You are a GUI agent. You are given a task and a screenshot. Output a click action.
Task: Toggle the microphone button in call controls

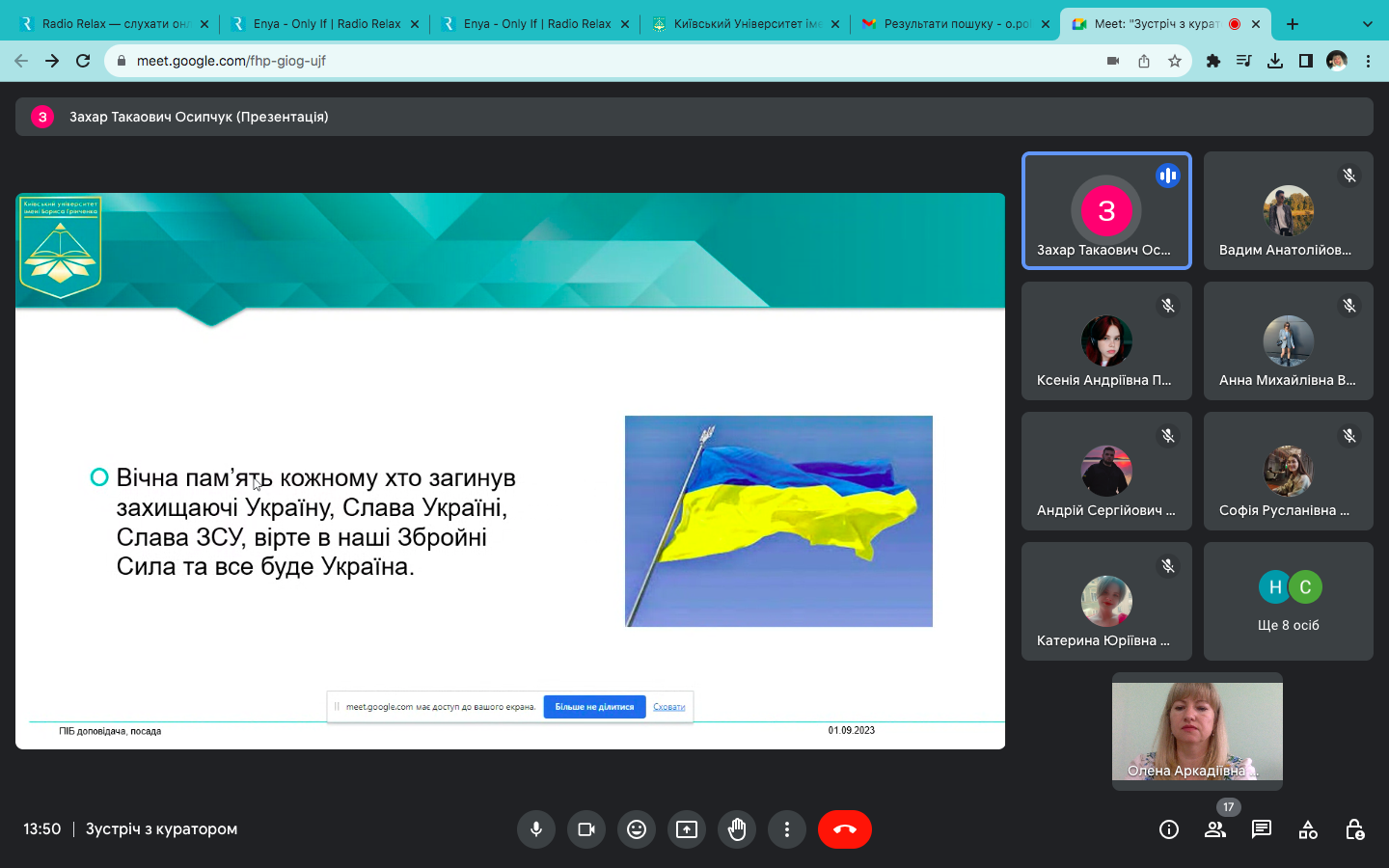coord(536,829)
